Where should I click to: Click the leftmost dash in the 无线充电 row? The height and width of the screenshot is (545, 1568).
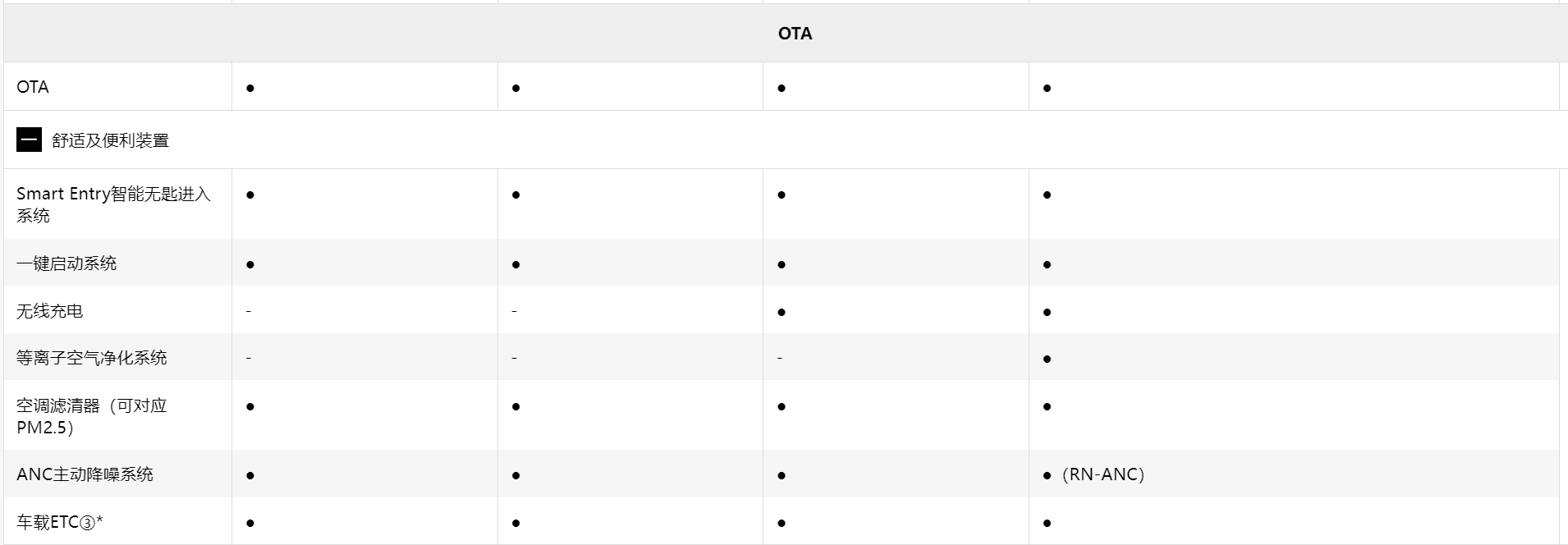pyautogui.click(x=249, y=311)
